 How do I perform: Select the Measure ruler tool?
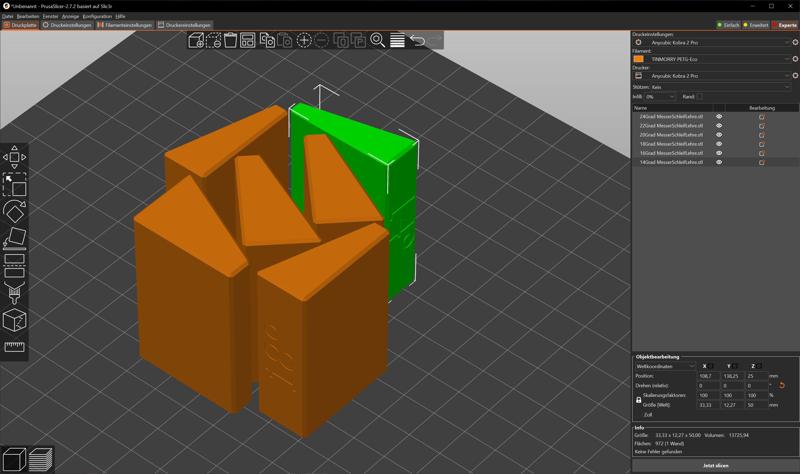tap(14, 347)
